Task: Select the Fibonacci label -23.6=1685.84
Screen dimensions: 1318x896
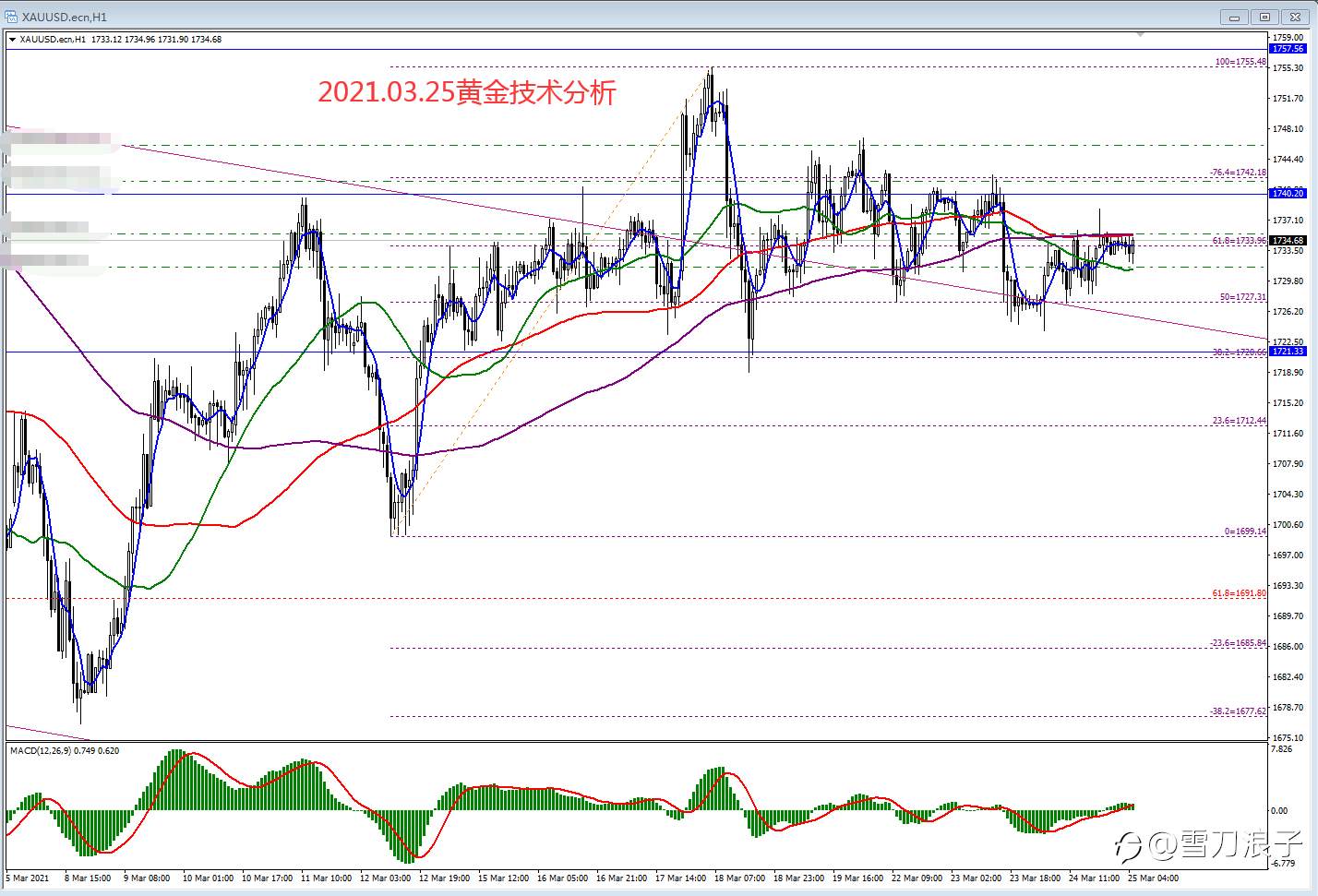Action: point(1239,643)
